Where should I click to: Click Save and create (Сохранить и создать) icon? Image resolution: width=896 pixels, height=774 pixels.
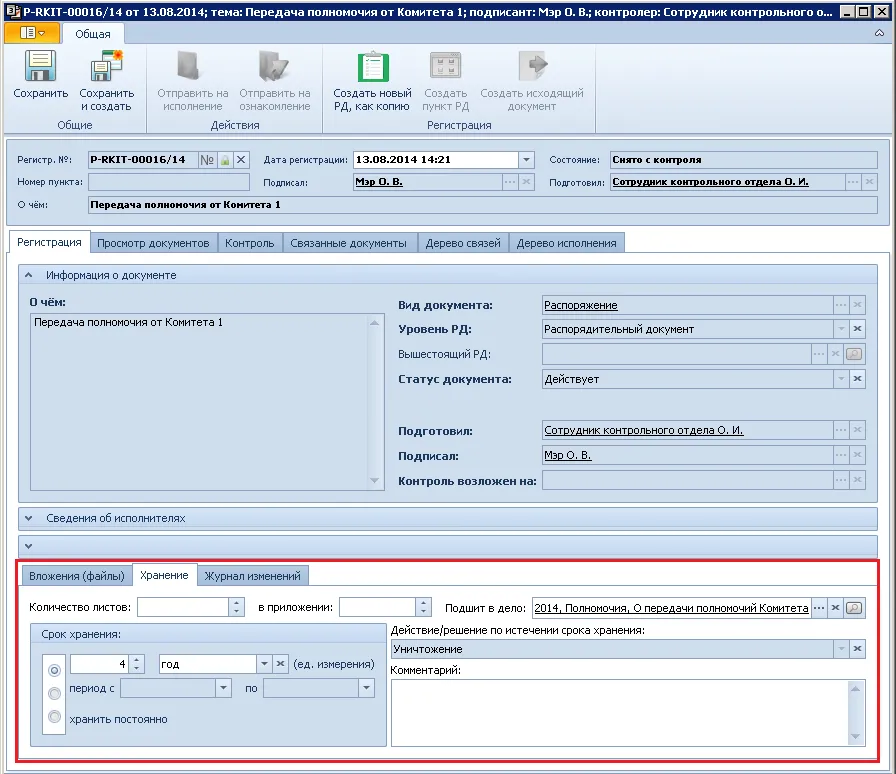pyautogui.click(x=106, y=68)
